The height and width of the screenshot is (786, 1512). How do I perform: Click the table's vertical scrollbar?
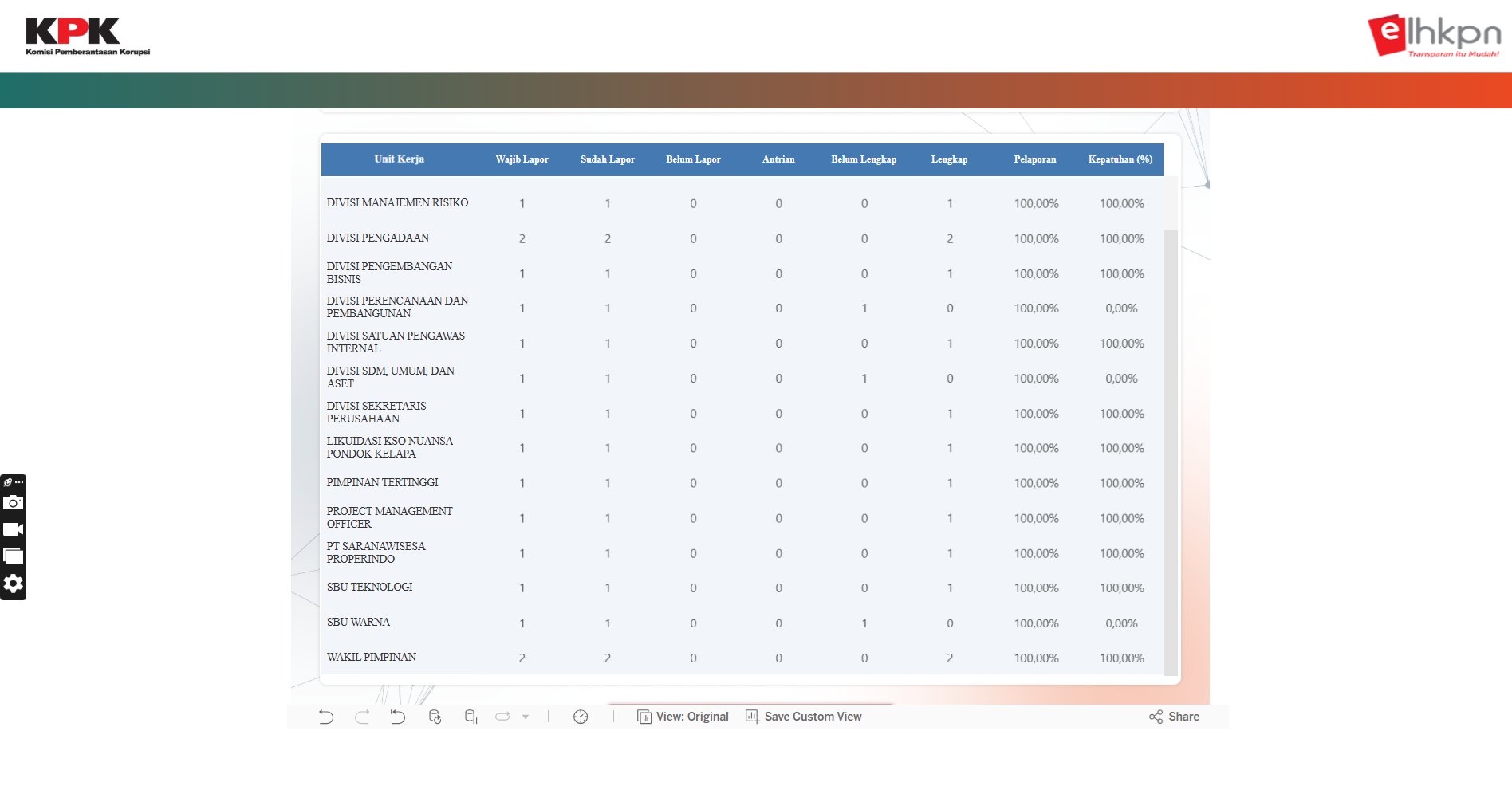(x=1171, y=452)
